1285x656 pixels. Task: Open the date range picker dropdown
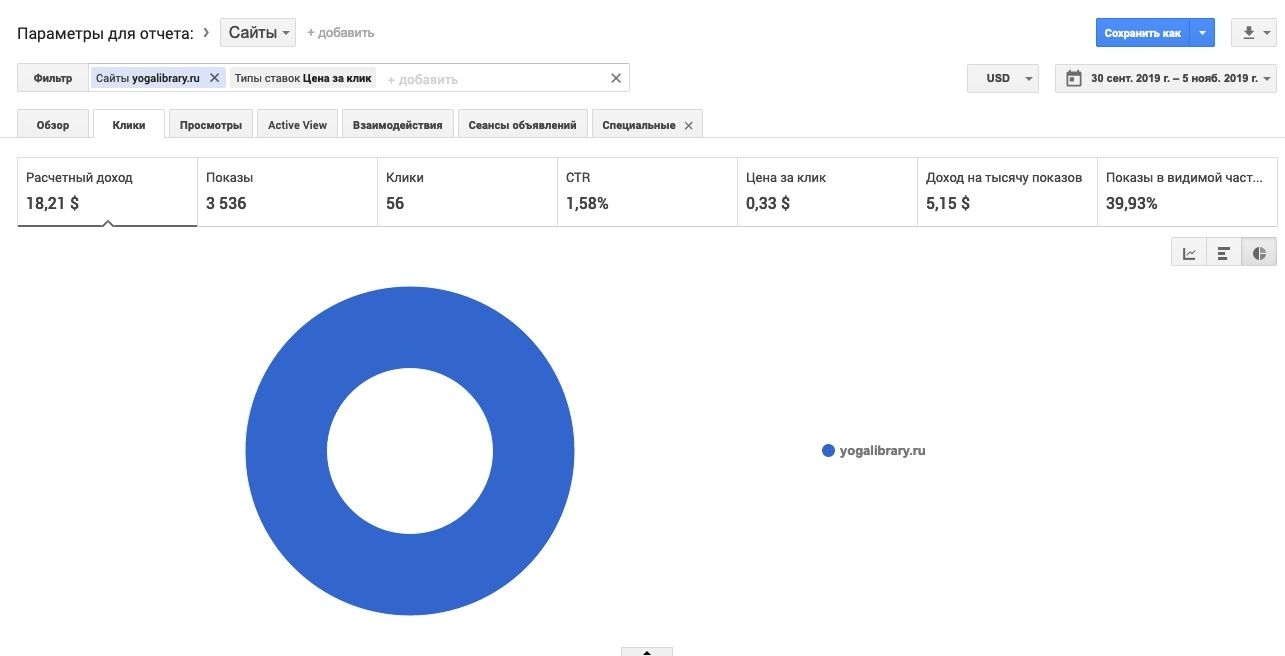[x=1166, y=78]
